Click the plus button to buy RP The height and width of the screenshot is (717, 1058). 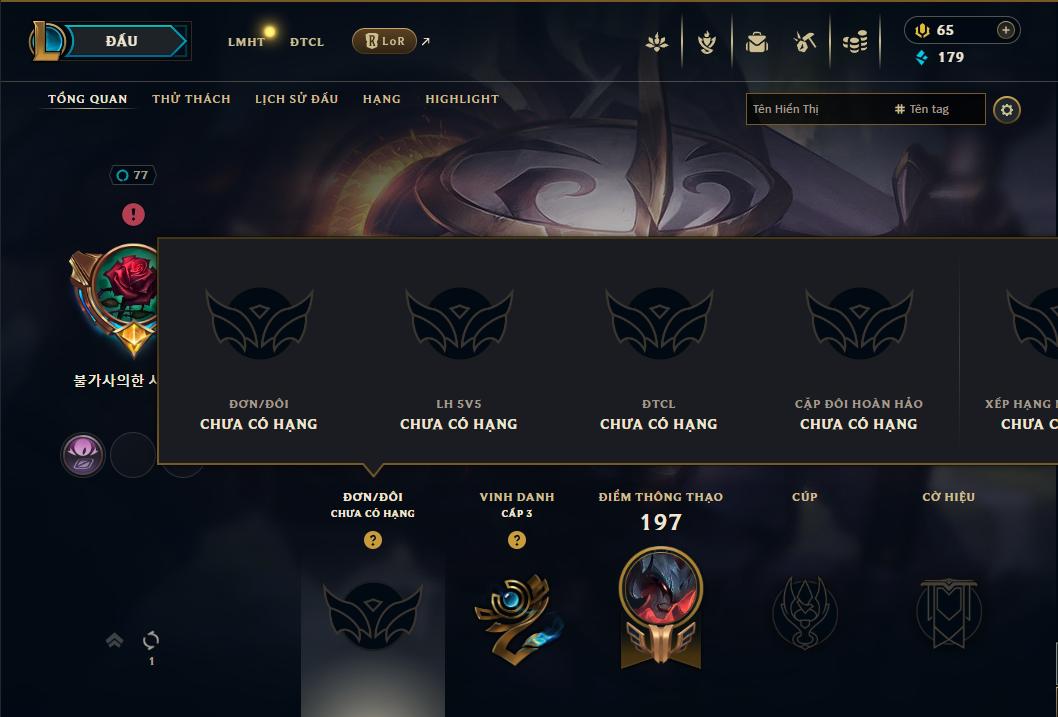click(1005, 30)
